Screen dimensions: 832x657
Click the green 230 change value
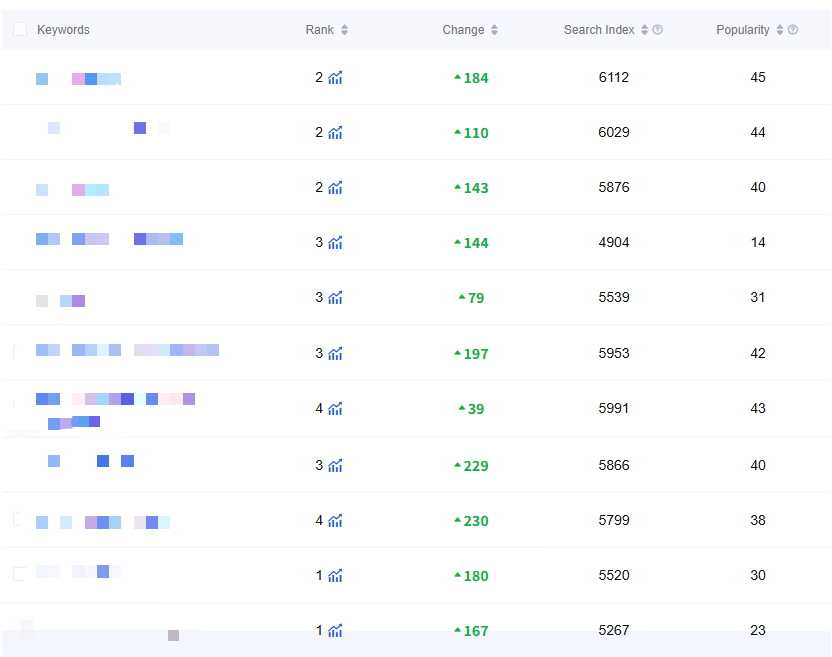tap(476, 521)
